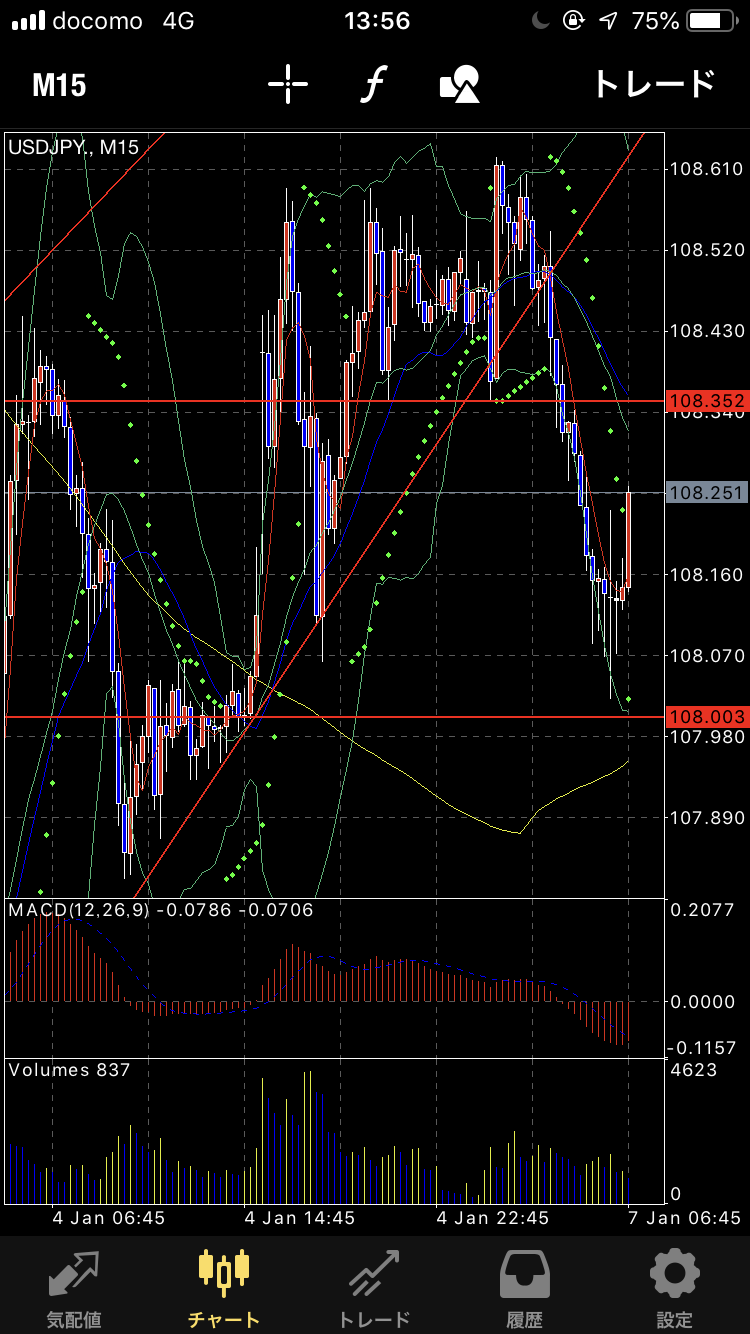Tap the トレード button at top right
The width and height of the screenshot is (750, 1334).
[x=654, y=85]
